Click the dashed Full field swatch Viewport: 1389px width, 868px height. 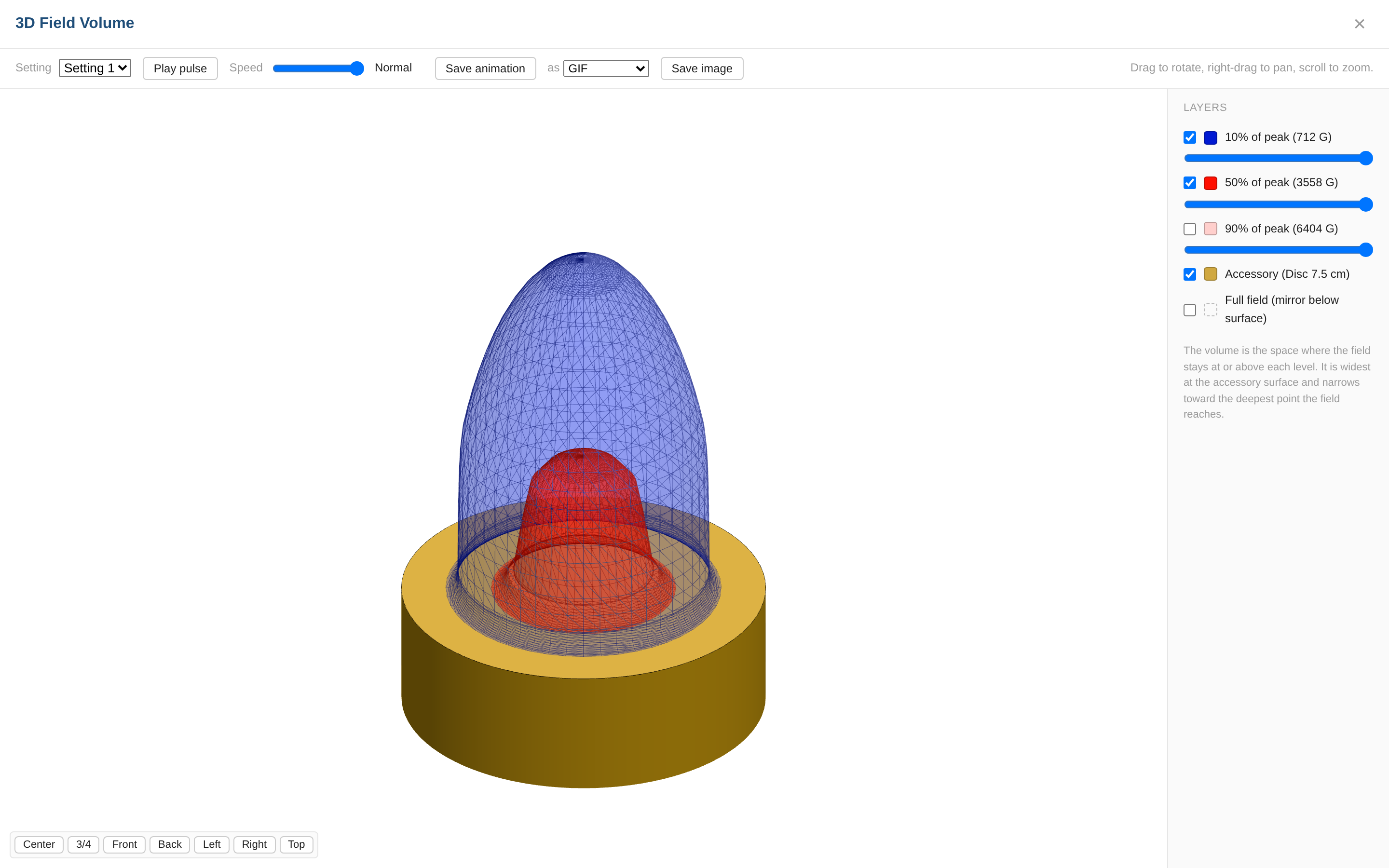[x=1211, y=310]
